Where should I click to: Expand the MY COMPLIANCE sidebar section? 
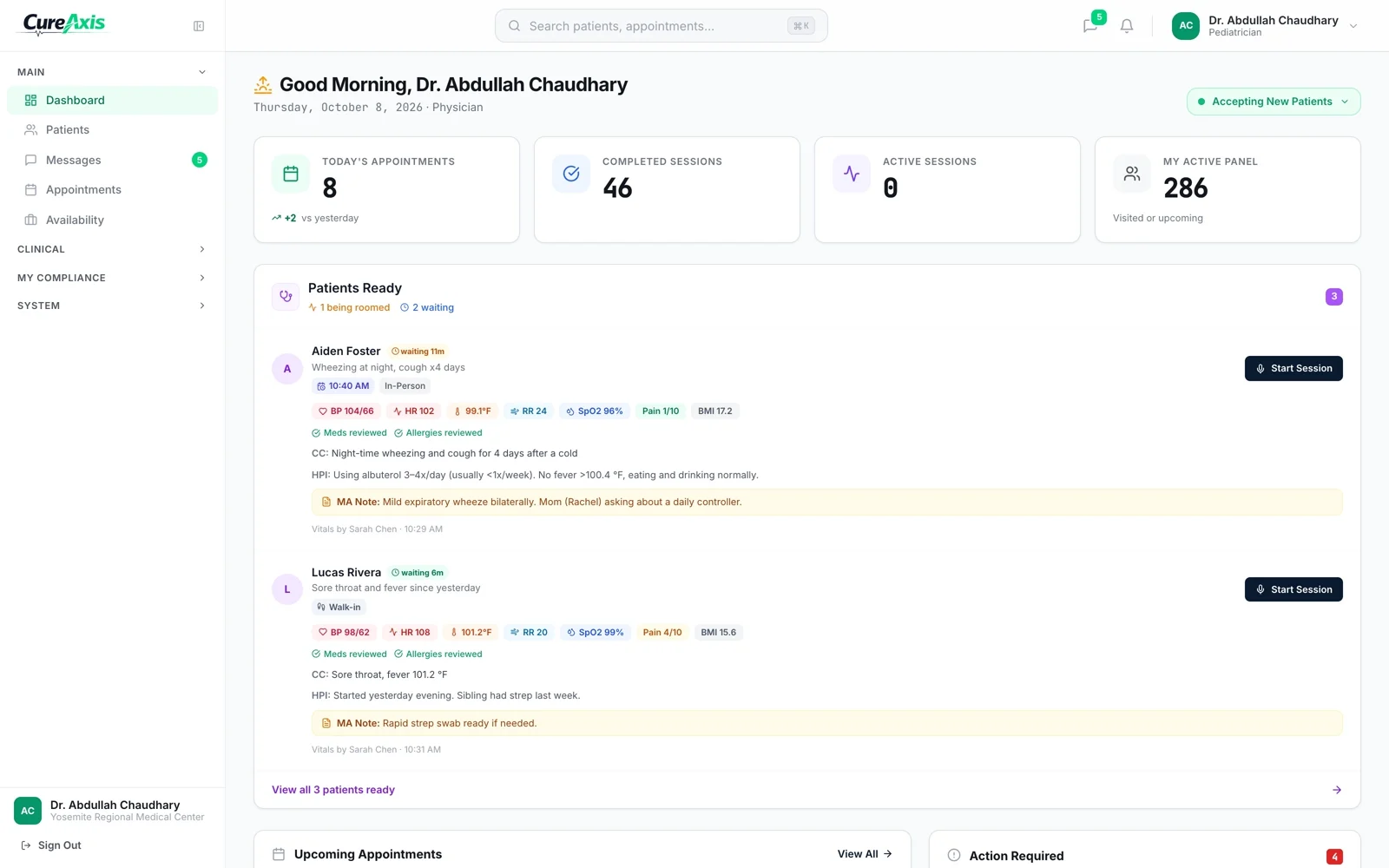pos(112,278)
